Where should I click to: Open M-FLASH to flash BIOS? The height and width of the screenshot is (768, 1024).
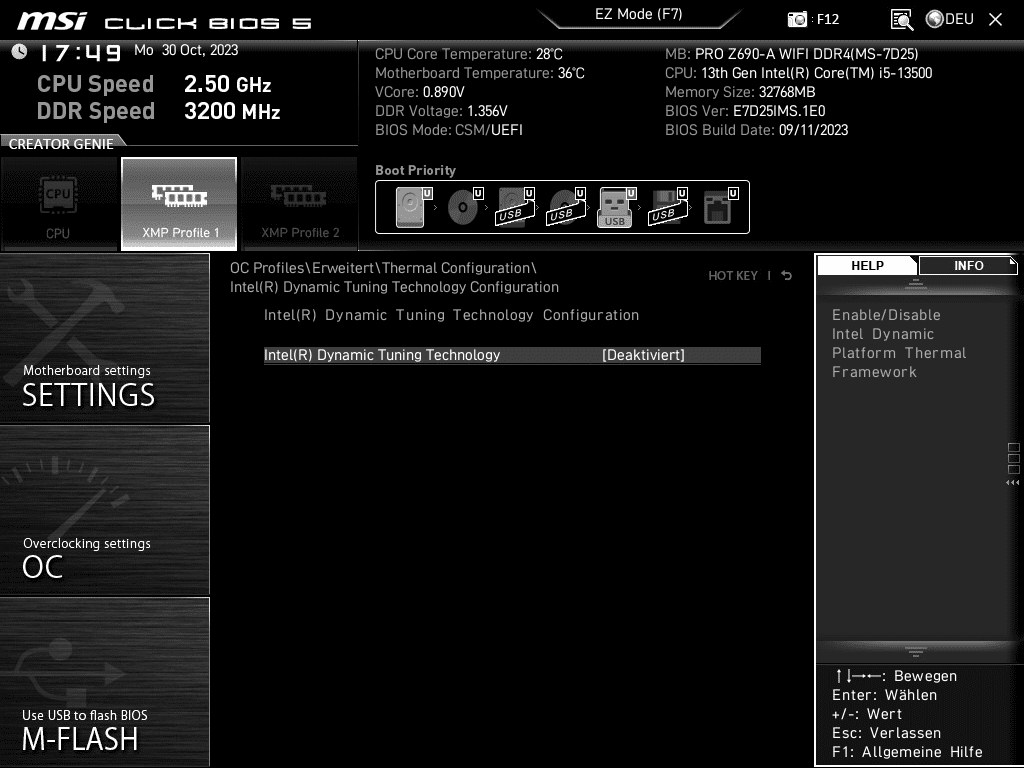click(x=104, y=682)
